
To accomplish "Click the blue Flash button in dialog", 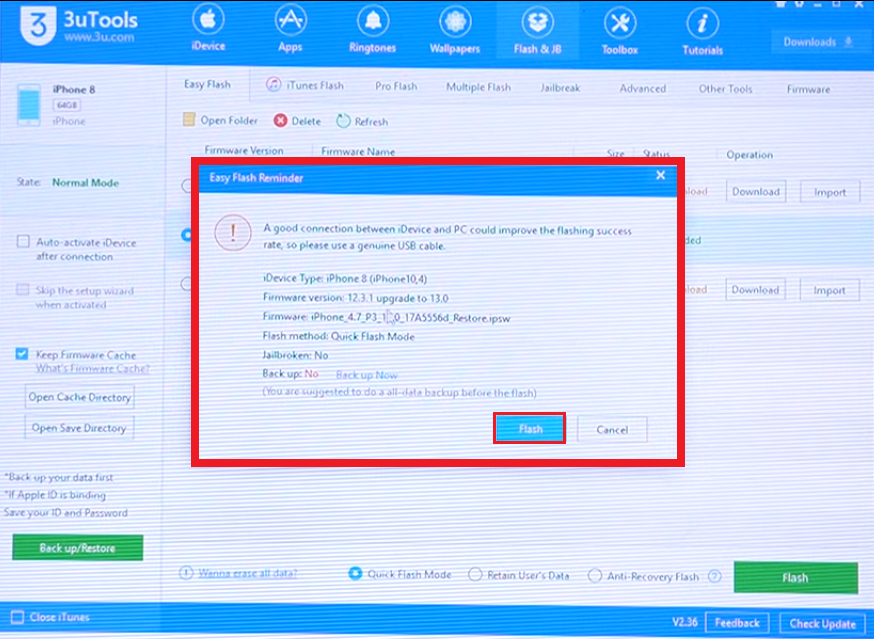I will (x=530, y=428).
